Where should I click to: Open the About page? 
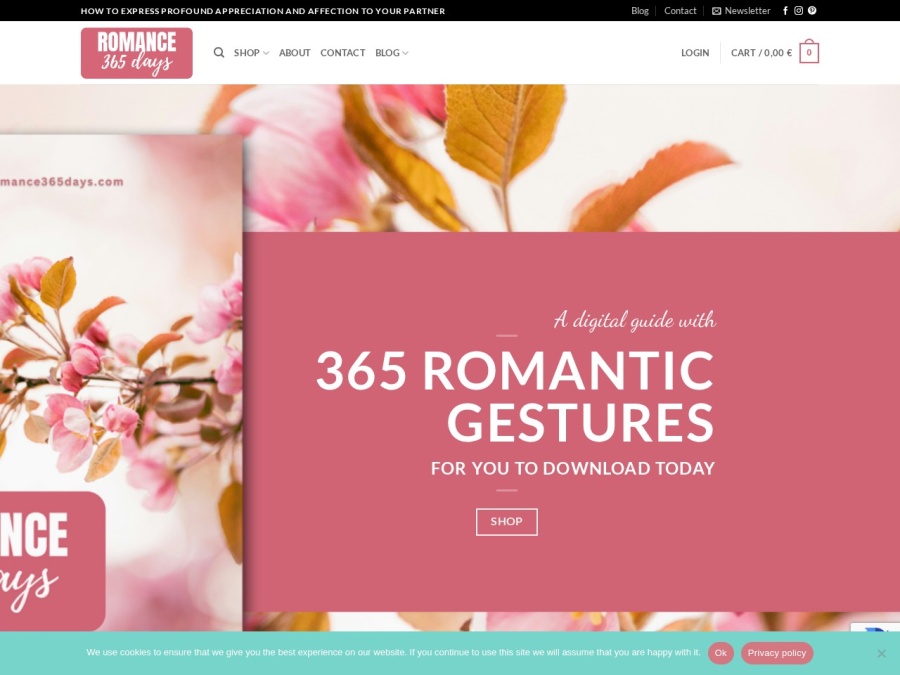tap(294, 53)
